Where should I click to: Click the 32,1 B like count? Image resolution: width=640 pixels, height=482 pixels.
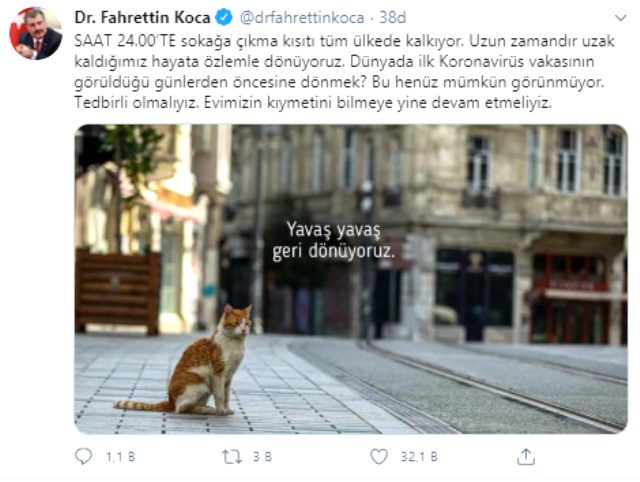[x=419, y=457]
